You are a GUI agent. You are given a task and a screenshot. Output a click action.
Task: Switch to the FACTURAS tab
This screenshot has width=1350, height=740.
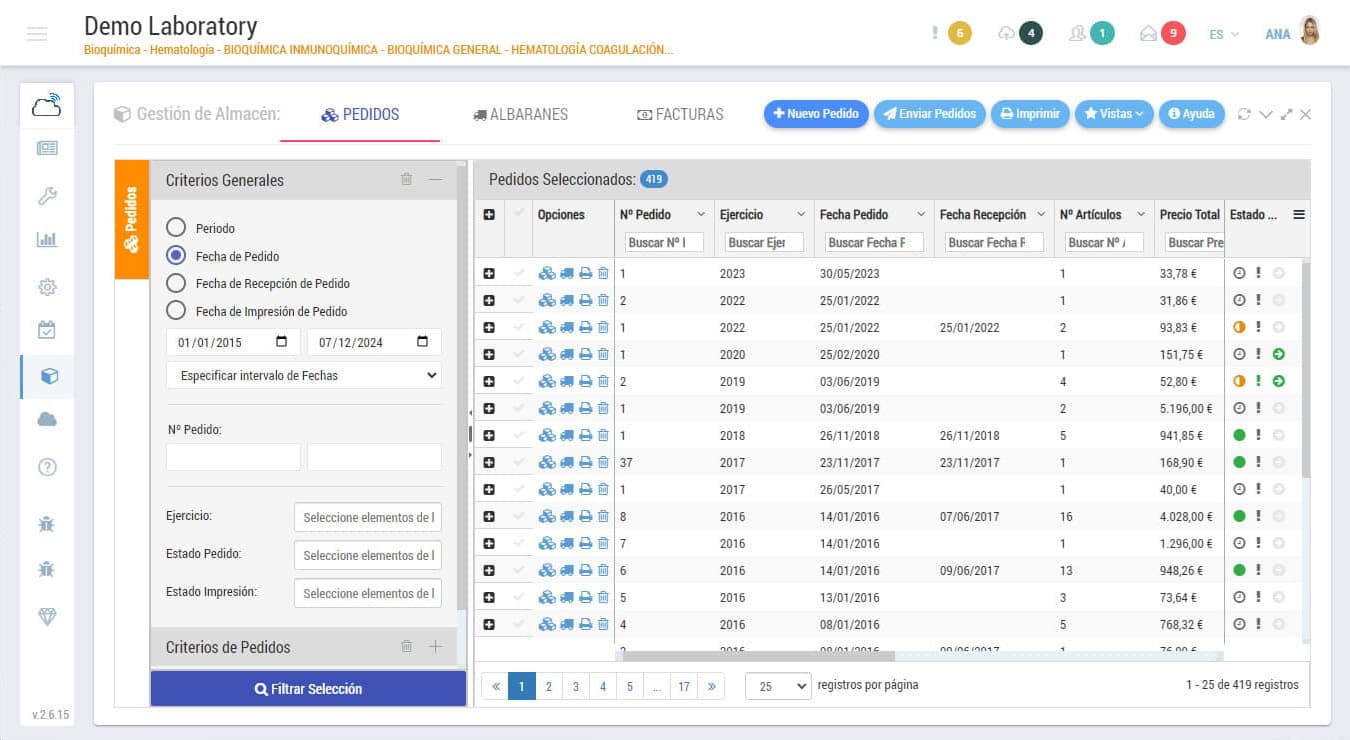680,115
